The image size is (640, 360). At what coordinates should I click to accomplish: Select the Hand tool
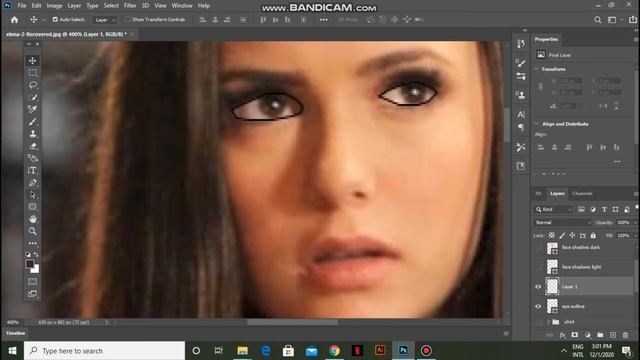coord(33,219)
